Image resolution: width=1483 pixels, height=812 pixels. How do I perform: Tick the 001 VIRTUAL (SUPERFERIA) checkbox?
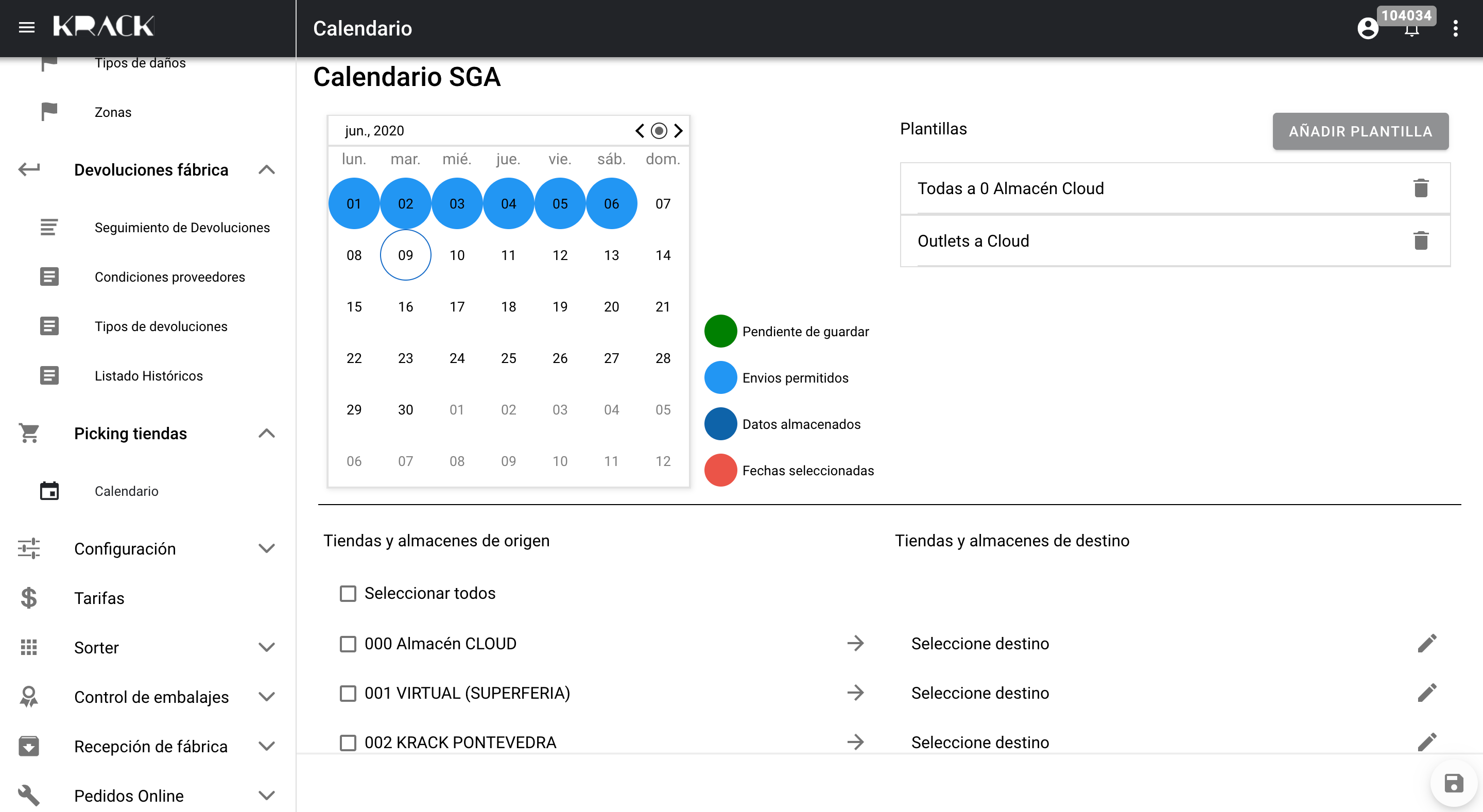point(348,693)
